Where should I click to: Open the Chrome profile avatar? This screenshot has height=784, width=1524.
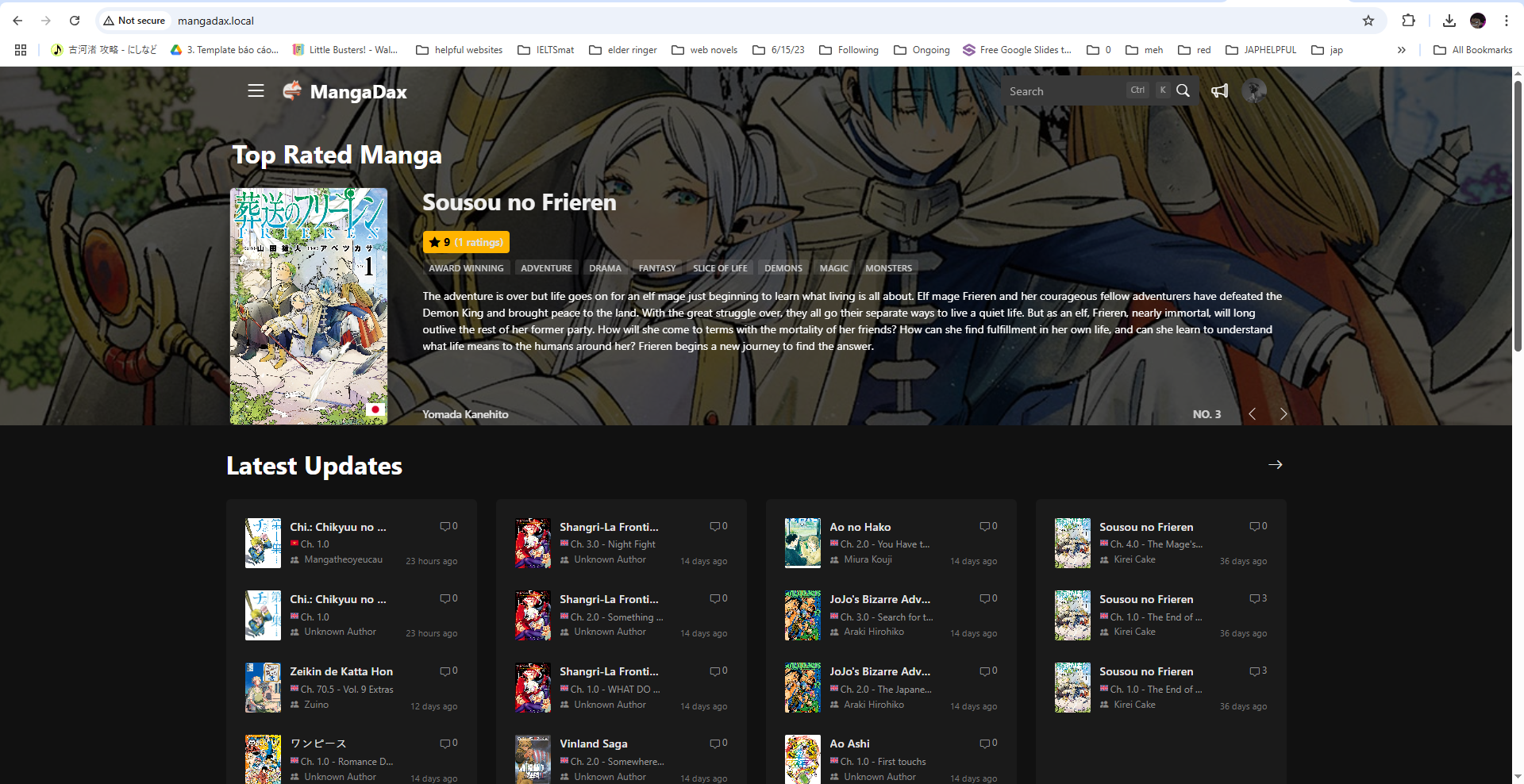[1478, 21]
